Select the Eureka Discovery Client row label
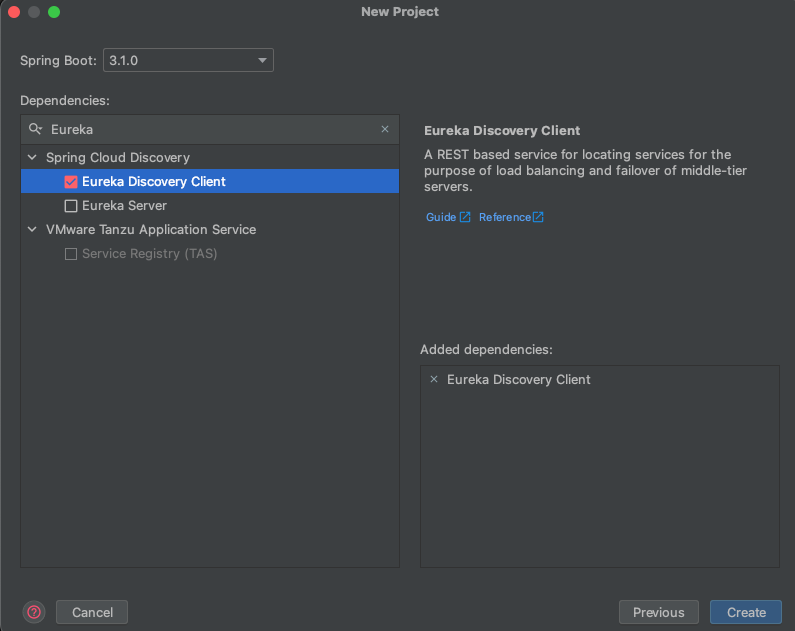This screenshot has height=631, width=795. [x=154, y=181]
